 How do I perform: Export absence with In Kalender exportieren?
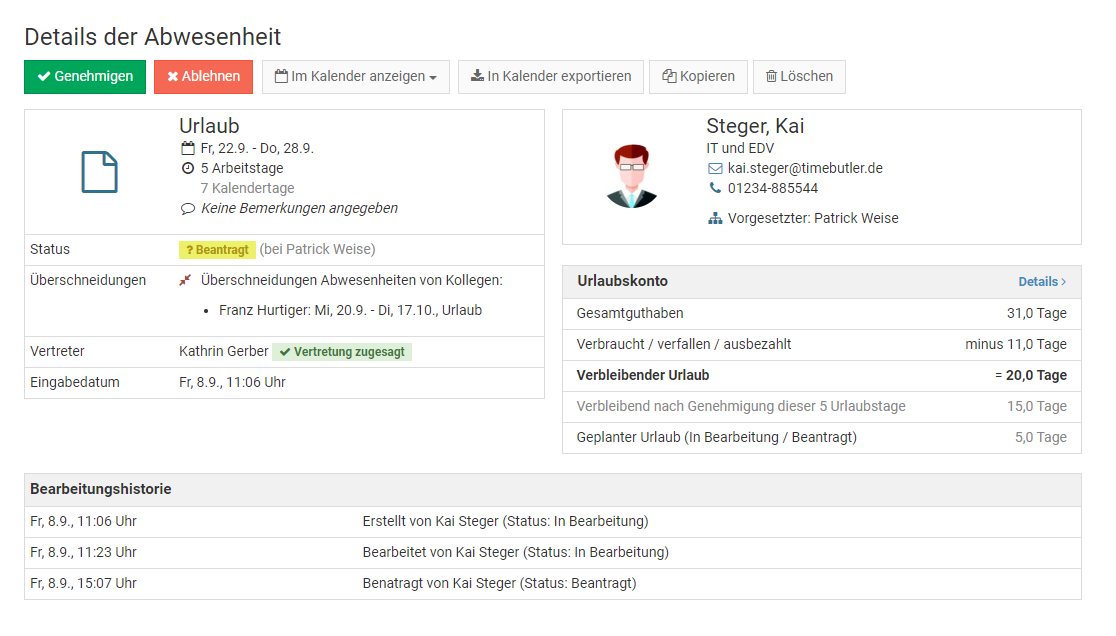point(551,77)
